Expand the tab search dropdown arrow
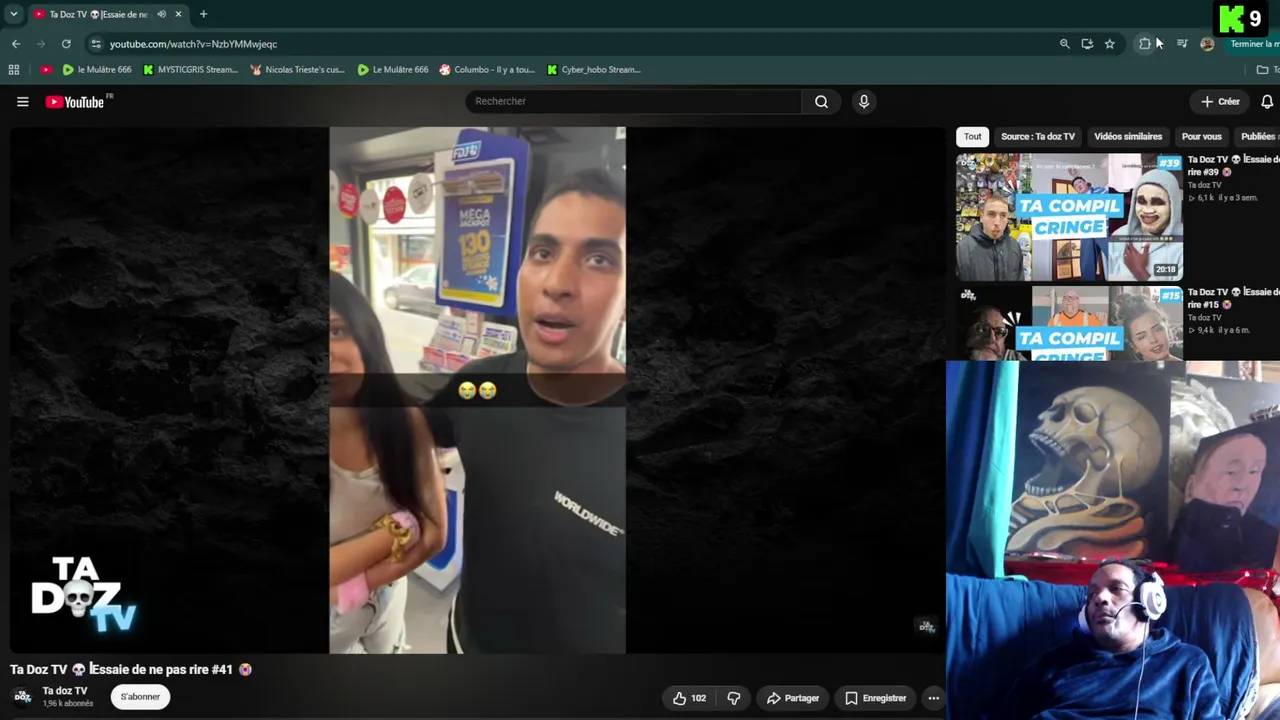This screenshot has width=1280, height=720. (14, 14)
